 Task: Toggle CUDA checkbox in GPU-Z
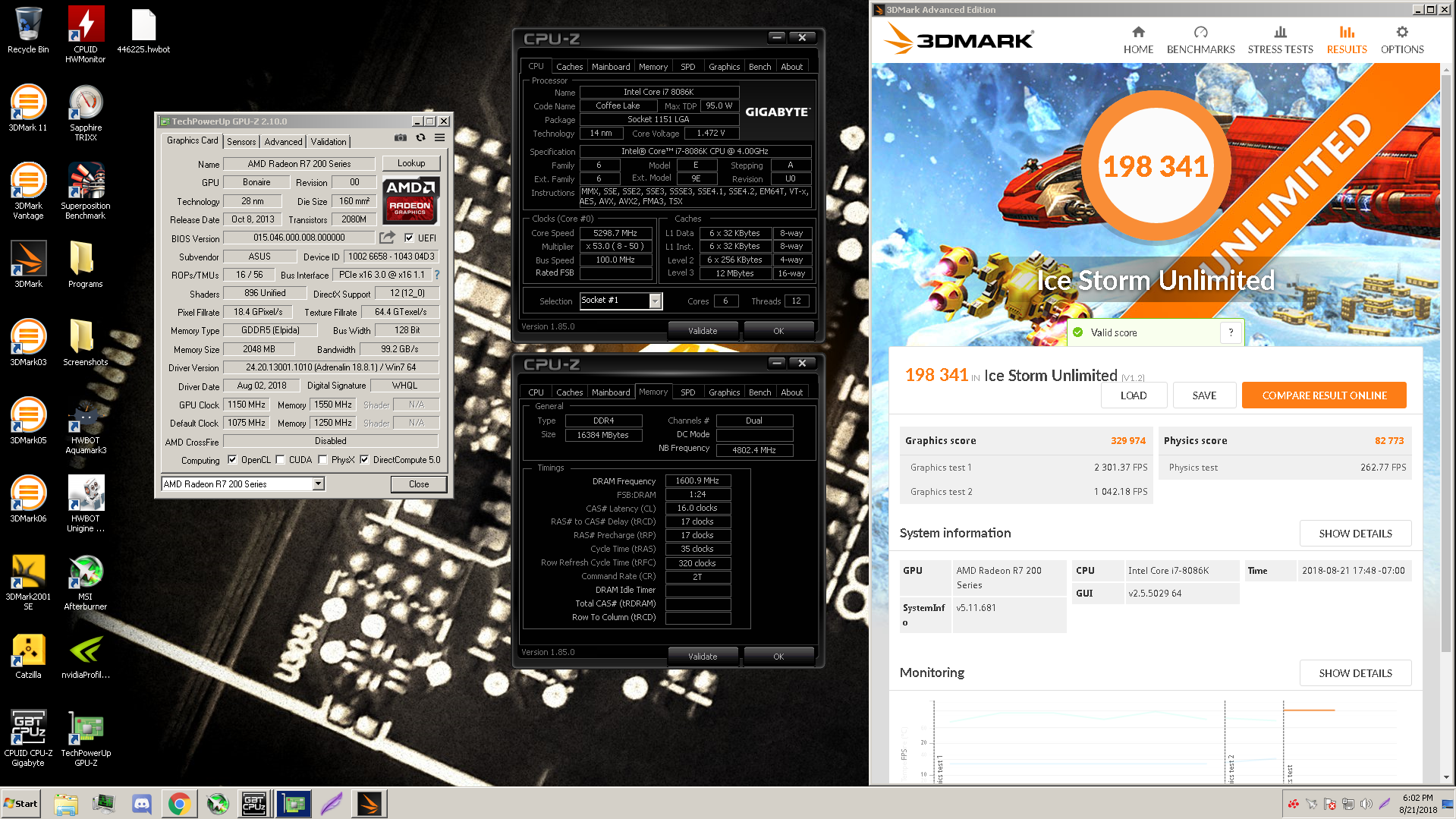(x=280, y=459)
